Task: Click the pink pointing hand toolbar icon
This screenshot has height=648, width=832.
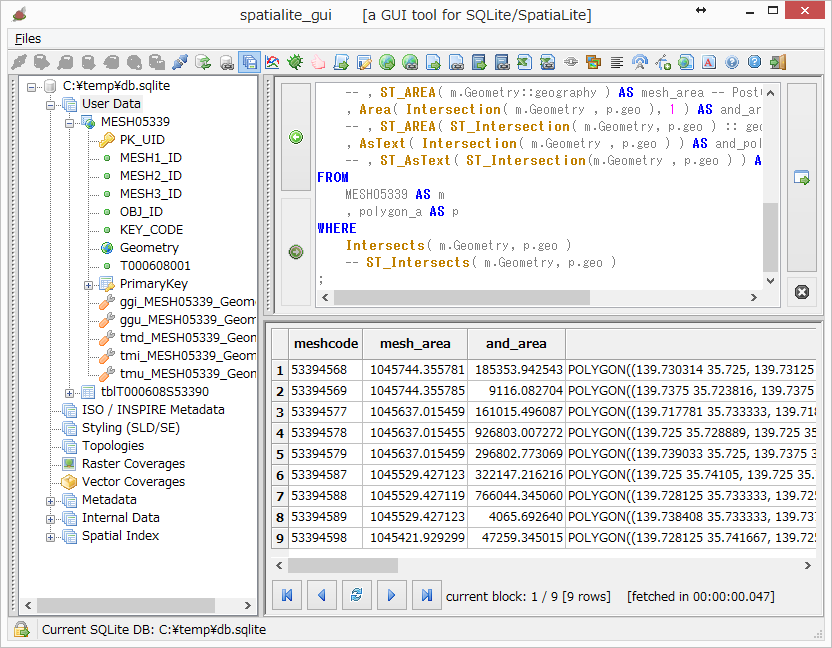Action: click(318, 62)
